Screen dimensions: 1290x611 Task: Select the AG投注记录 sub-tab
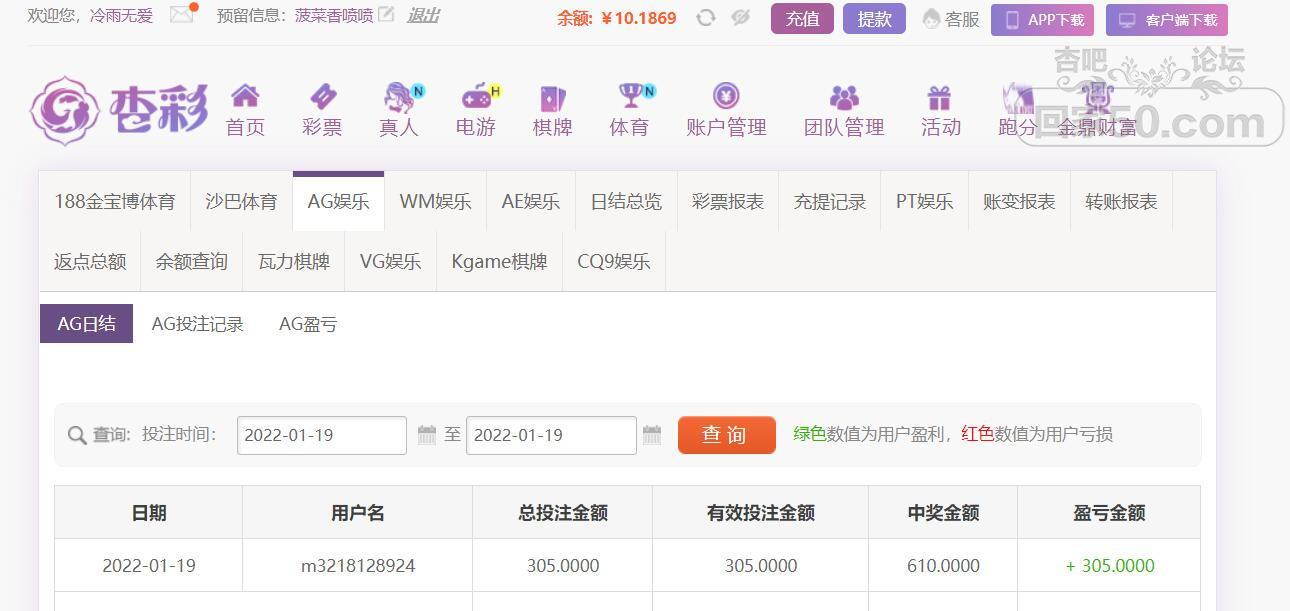click(x=198, y=324)
